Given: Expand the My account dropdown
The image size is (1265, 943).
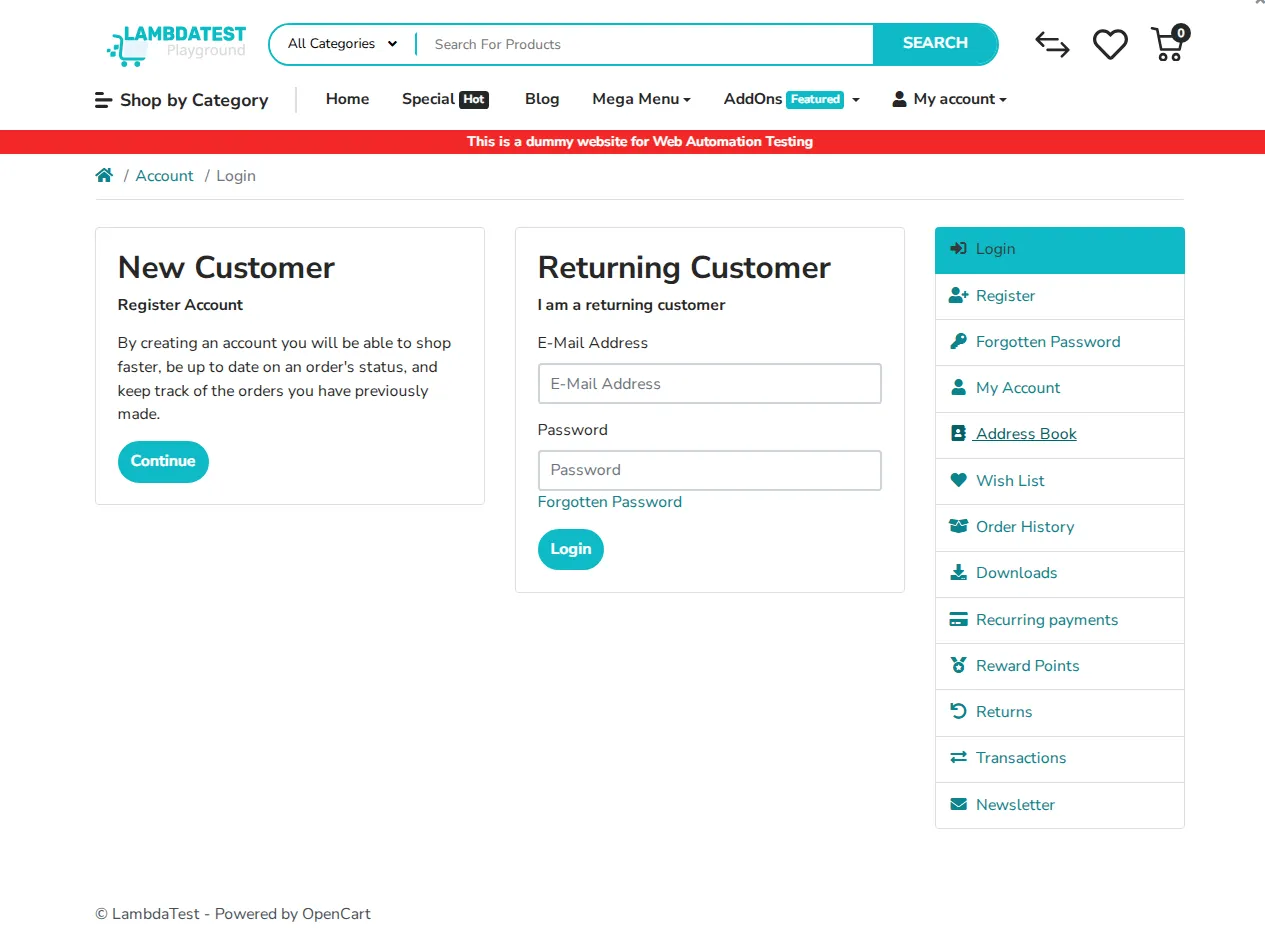Looking at the screenshot, I should pos(949,99).
